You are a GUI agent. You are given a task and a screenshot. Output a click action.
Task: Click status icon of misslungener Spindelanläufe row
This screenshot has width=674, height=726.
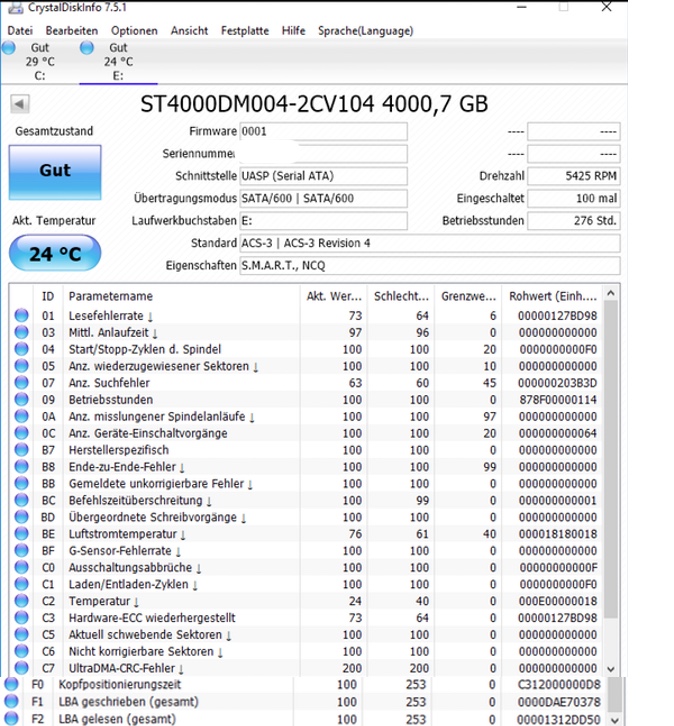tap(21, 416)
